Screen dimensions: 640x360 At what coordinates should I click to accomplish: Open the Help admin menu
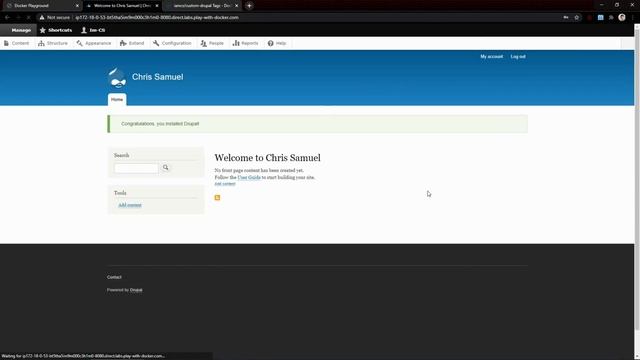[277, 43]
